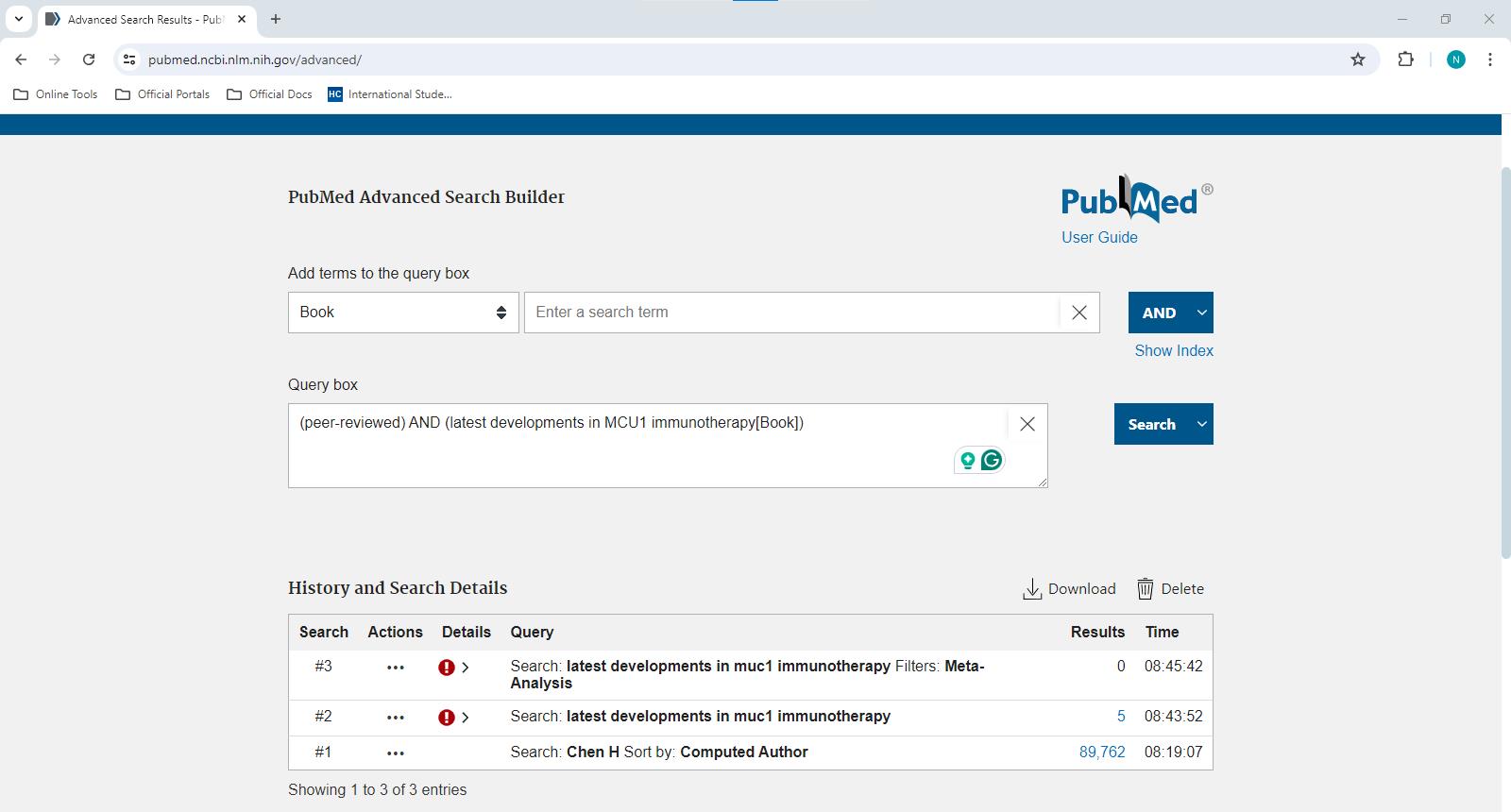Expand details chevron for search #3
Screen dimensions: 1511x812
pyautogui.click(x=466, y=668)
